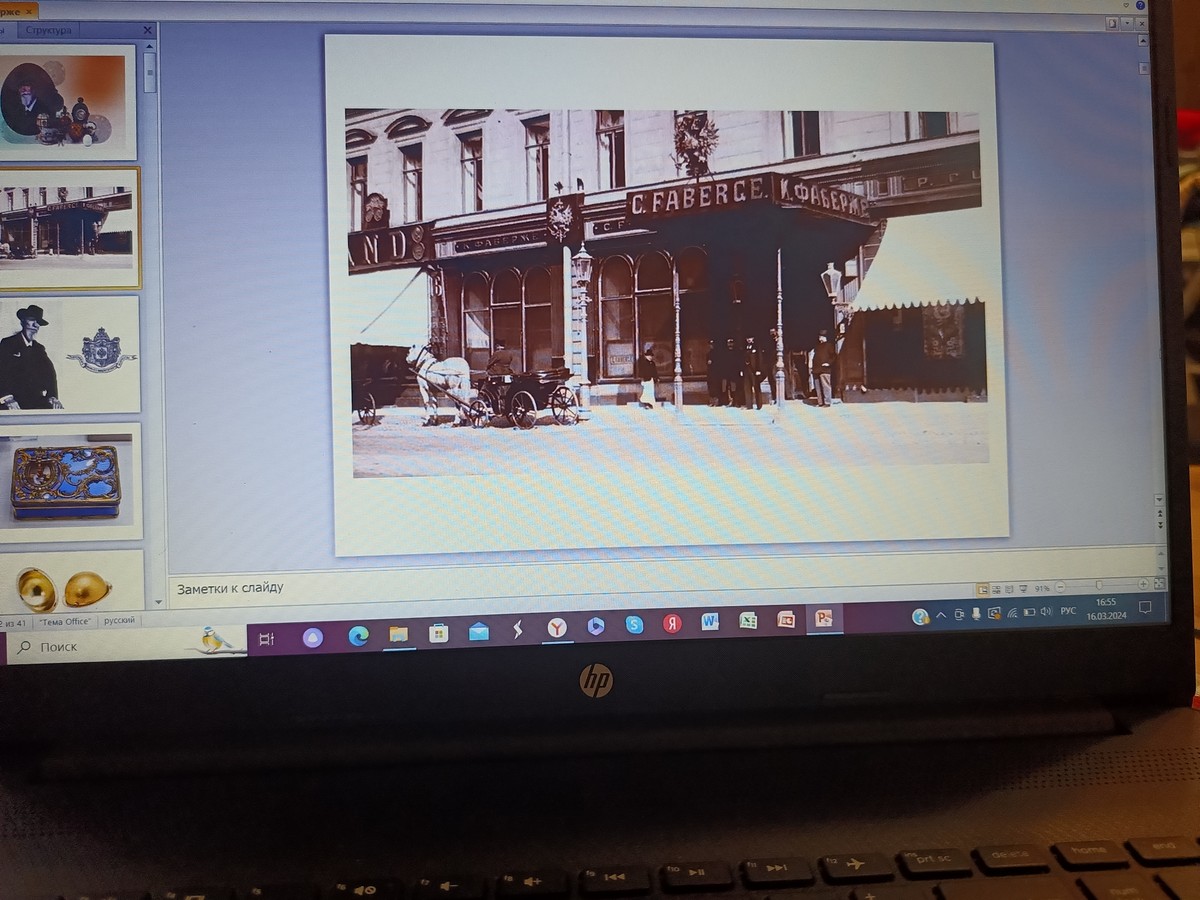
Task: Toggle the volume icon in tray
Action: pyautogui.click(x=1046, y=611)
